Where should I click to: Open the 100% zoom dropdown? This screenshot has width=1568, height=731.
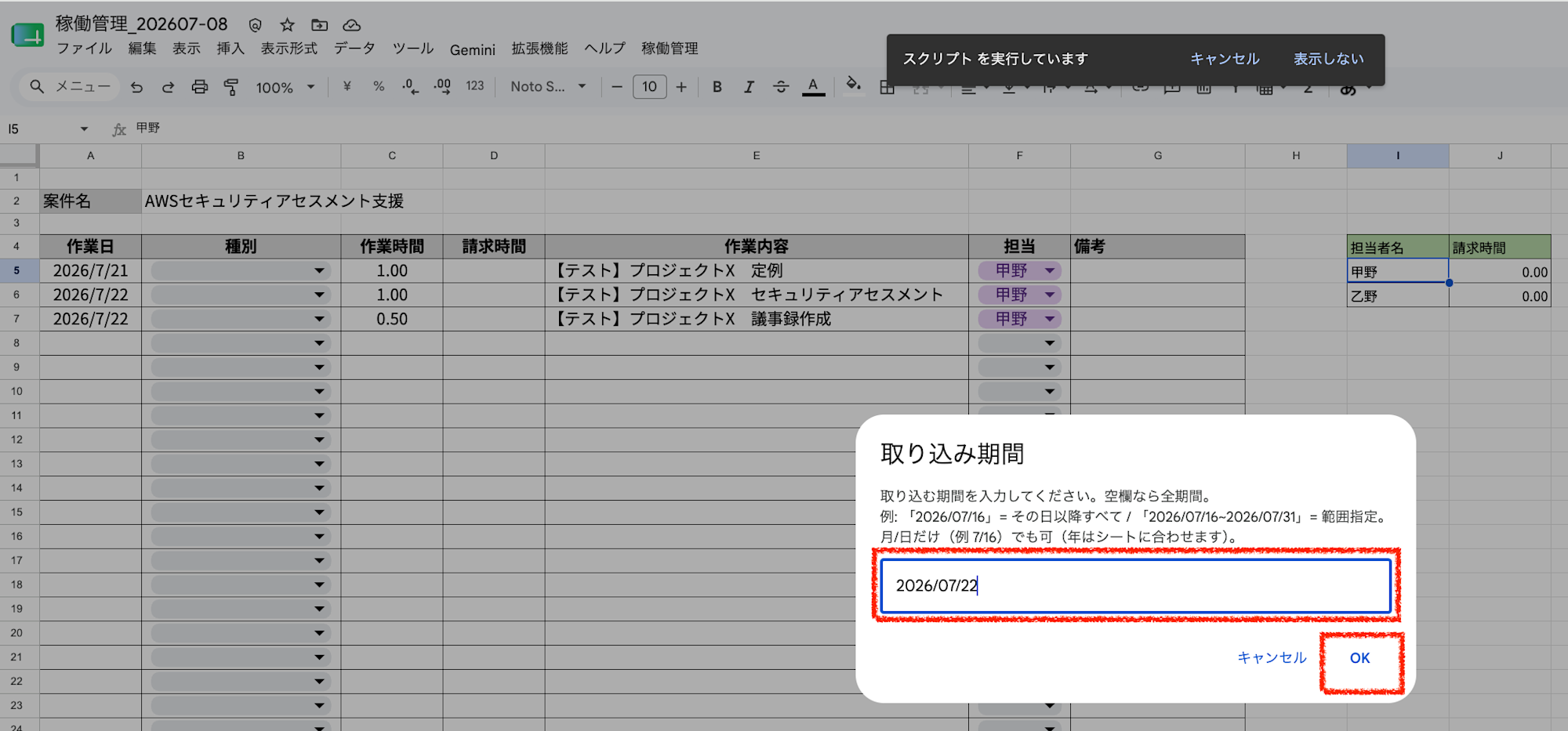coord(285,87)
